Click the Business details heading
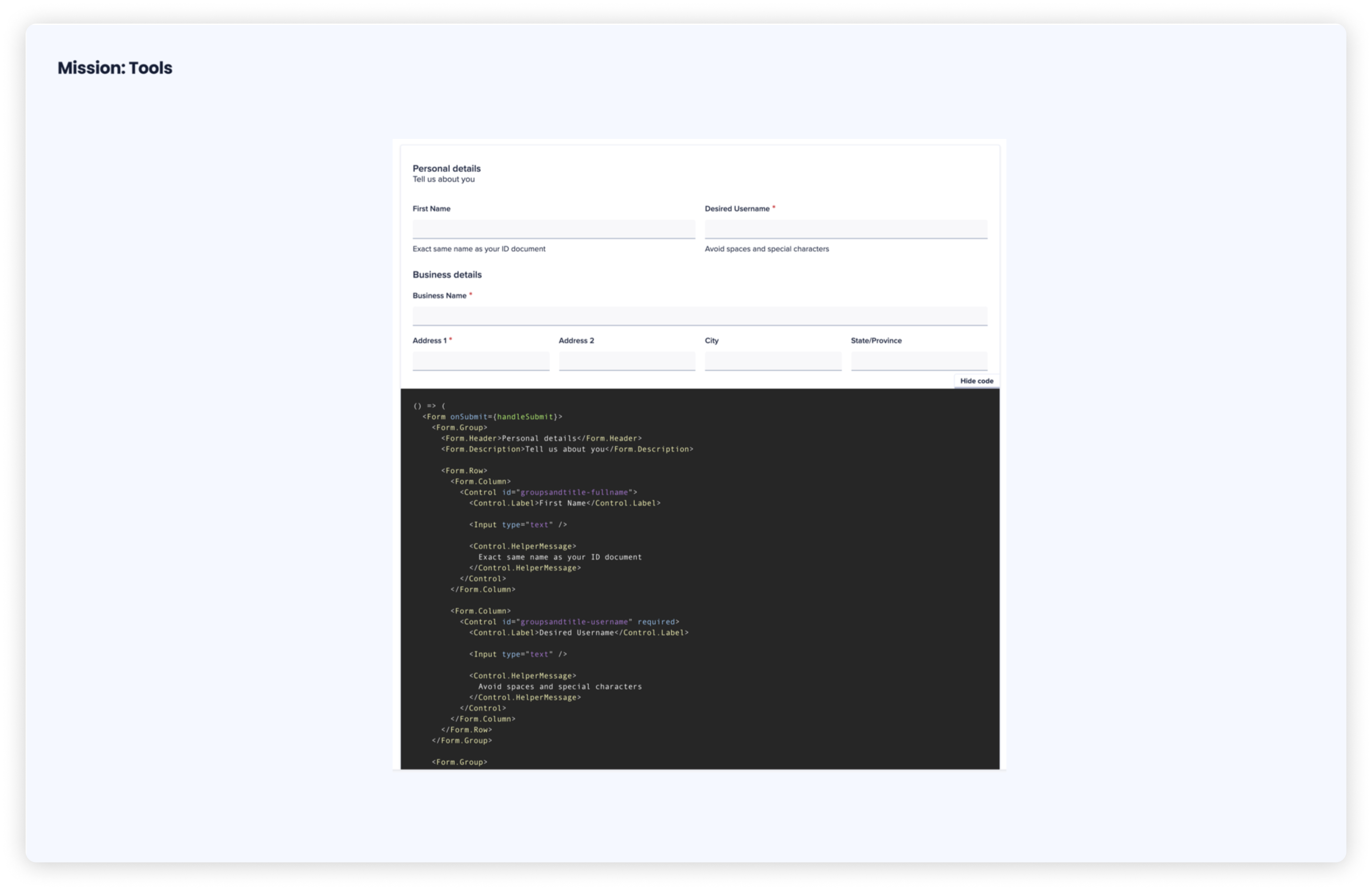Viewport: 1372px width, 890px height. tap(447, 275)
